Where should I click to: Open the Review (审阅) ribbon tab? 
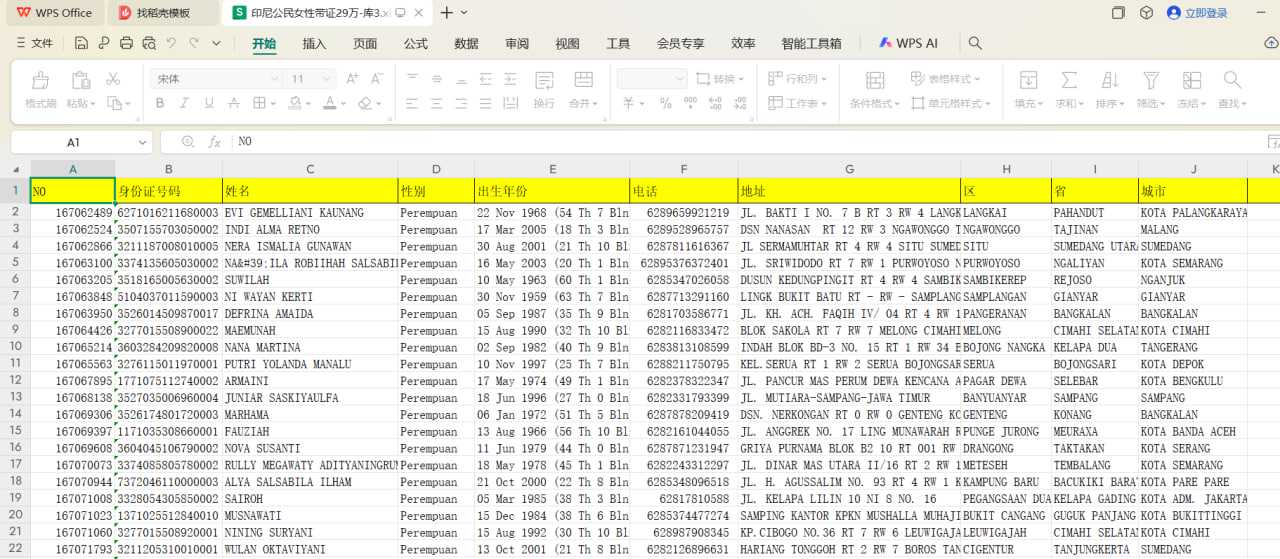(x=517, y=43)
